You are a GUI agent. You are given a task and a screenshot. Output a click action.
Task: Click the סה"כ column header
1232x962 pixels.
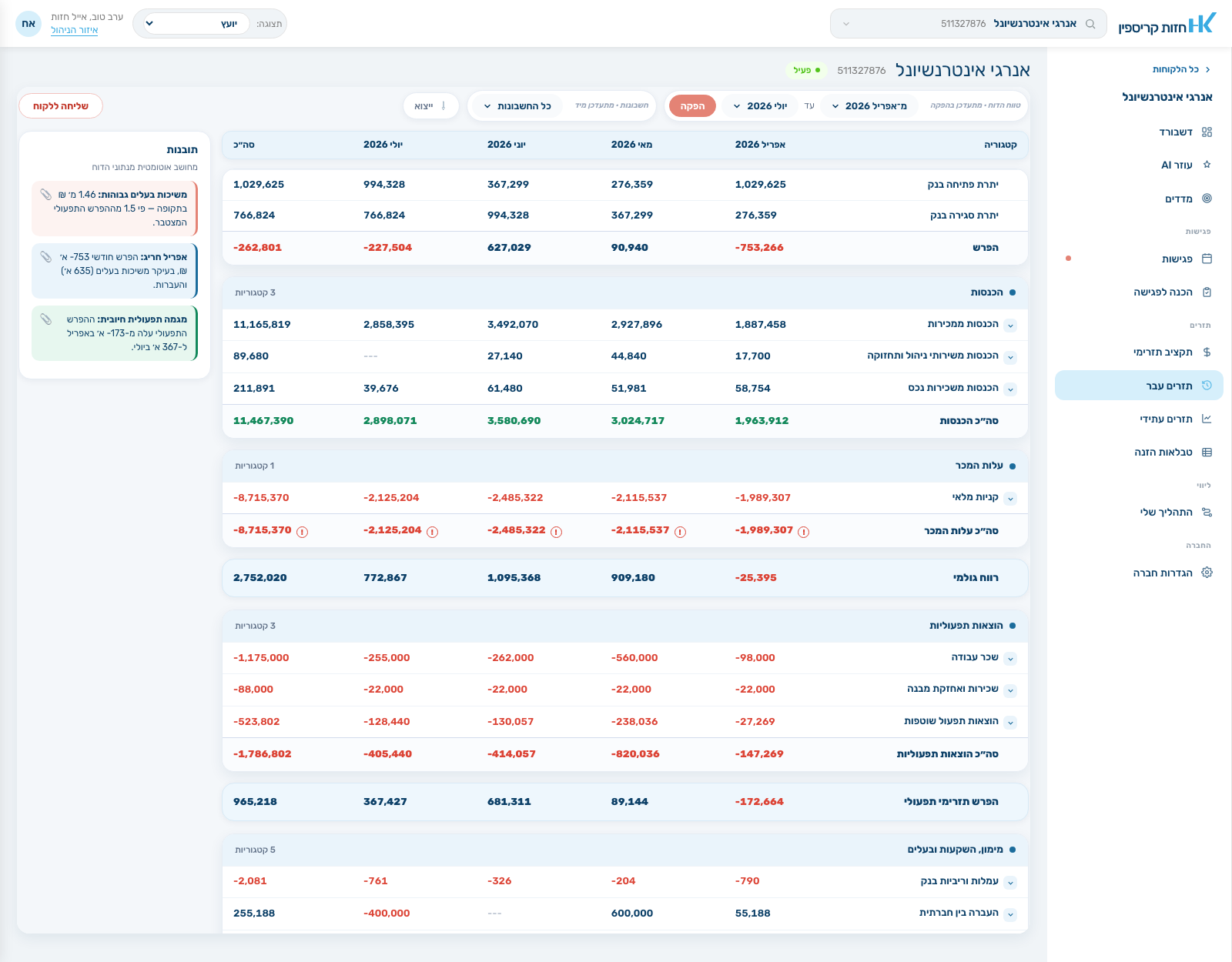[244, 145]
